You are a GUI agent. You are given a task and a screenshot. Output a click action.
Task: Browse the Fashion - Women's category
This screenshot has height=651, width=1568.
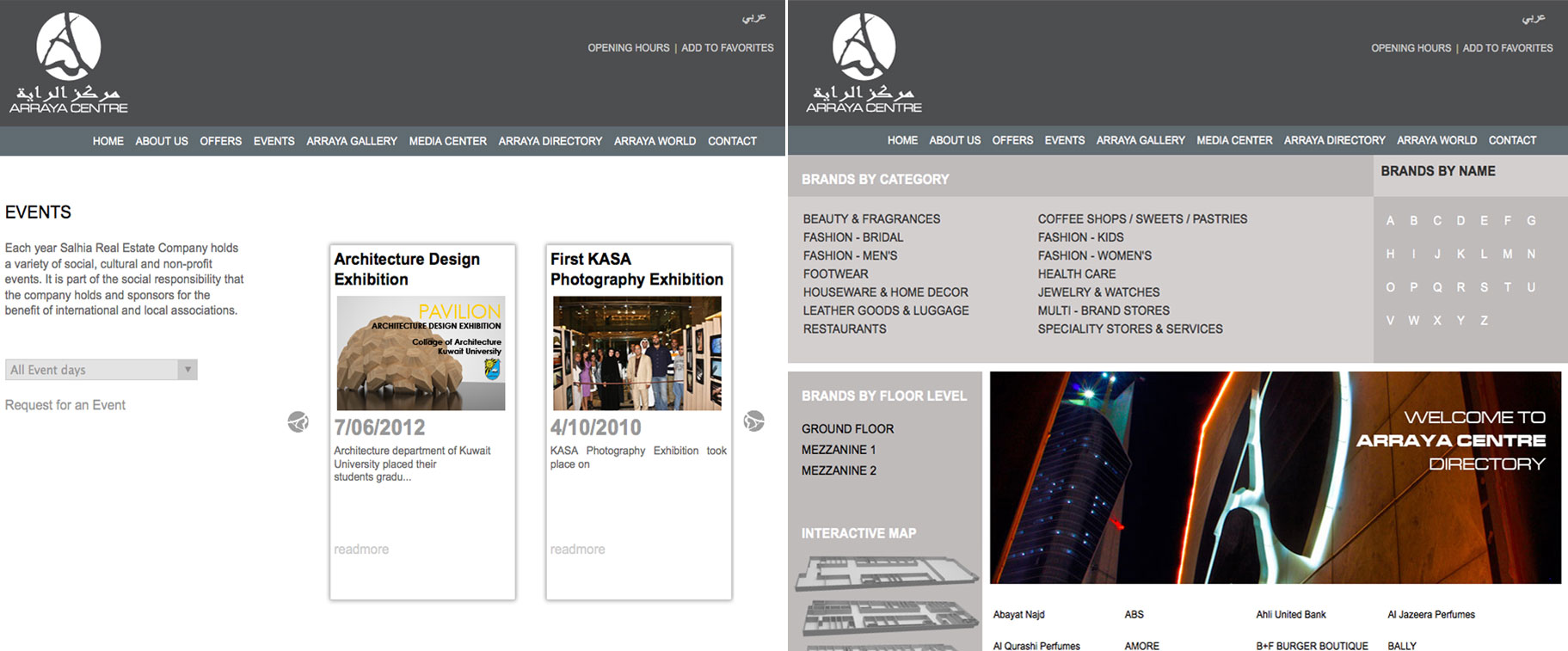[x=1094, y=255]
